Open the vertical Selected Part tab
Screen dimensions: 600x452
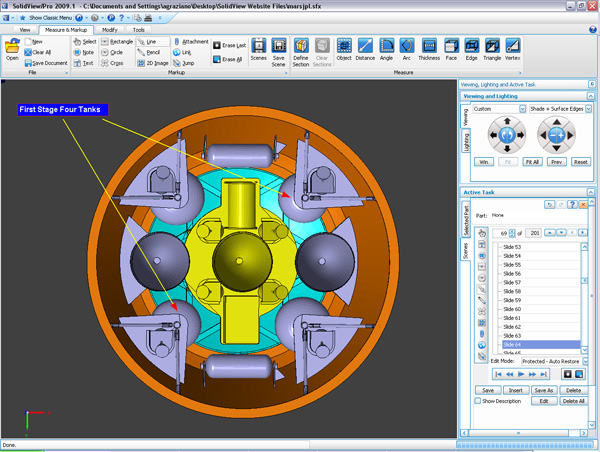466,220
